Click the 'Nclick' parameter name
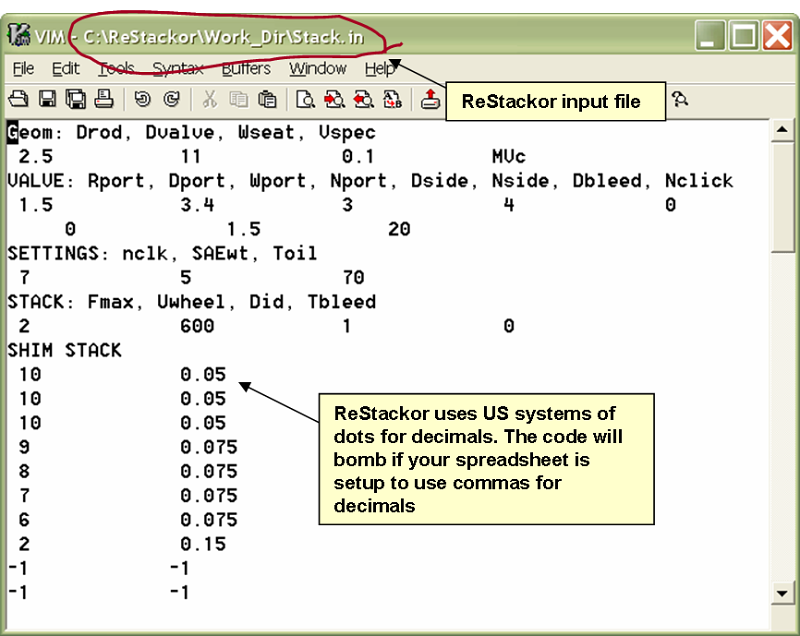Screen dimensions: 800x636 click(699, 181)
